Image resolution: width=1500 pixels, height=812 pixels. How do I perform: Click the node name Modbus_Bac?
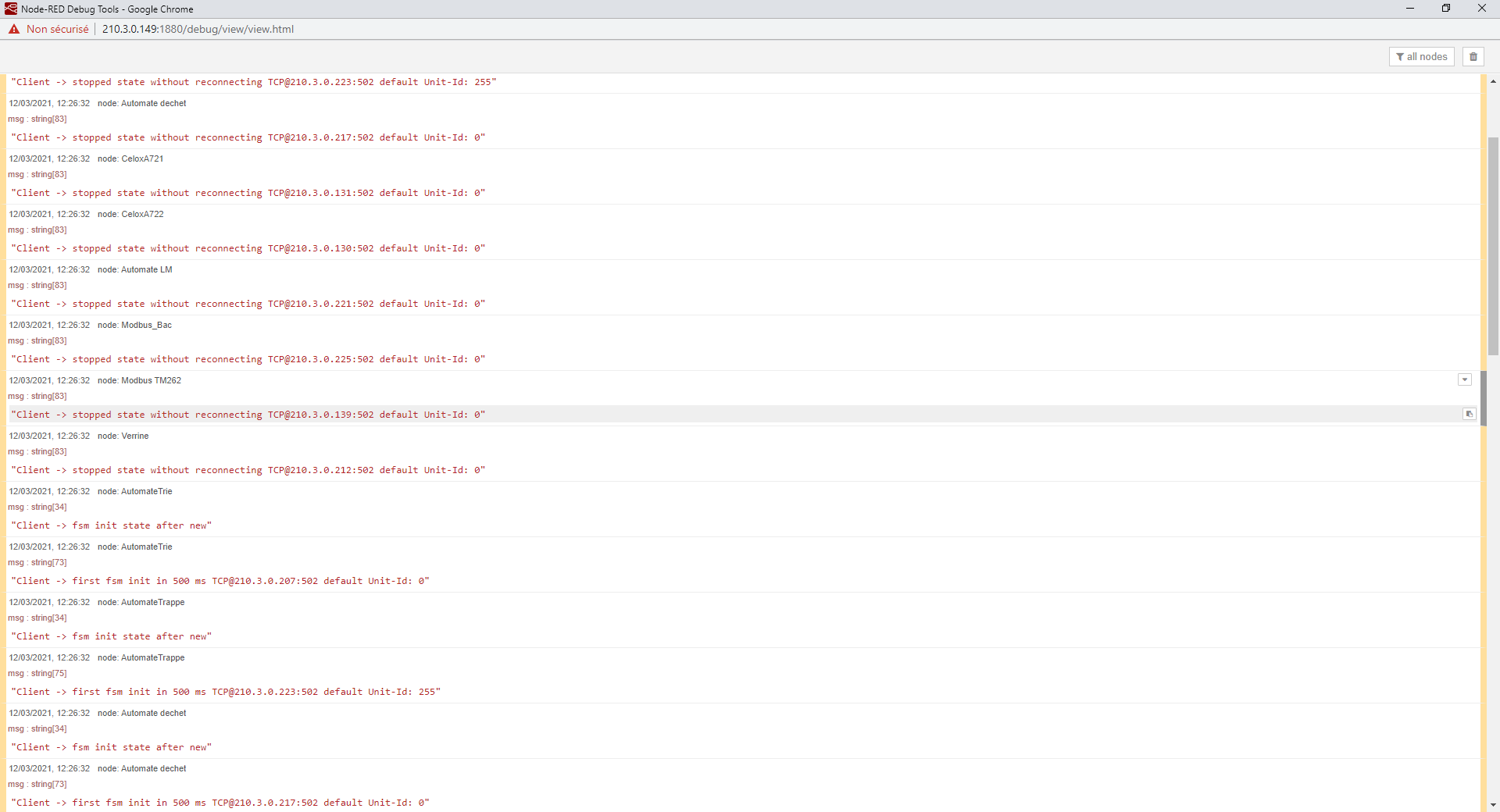(x=146, y=325)
